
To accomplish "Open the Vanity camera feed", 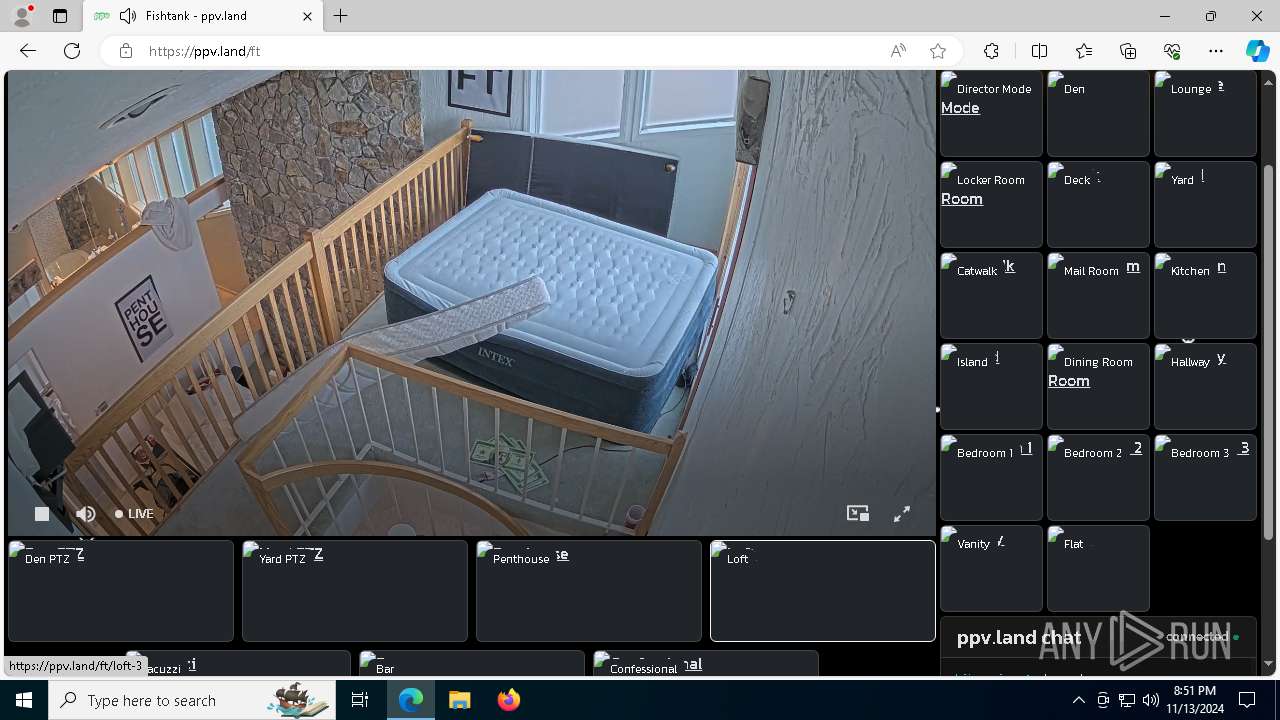I will coord(991,568).
